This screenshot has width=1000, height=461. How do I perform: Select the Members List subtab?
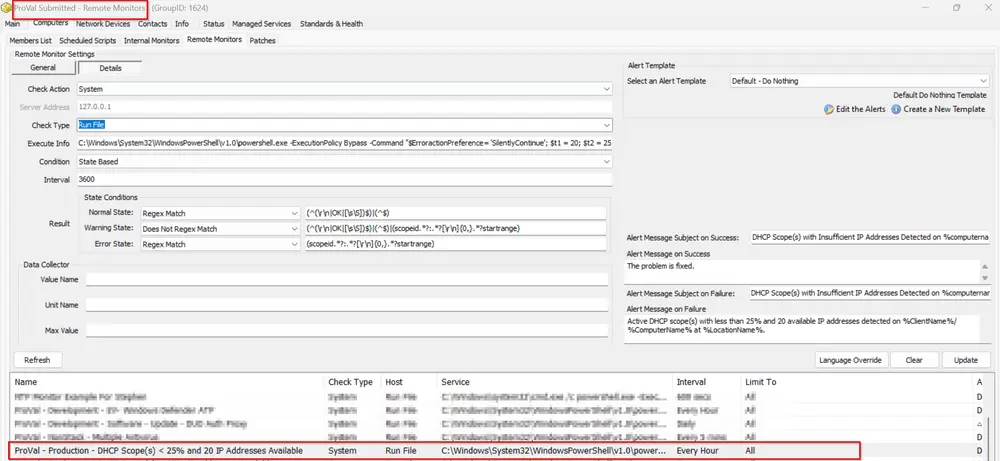click(31, 40)
